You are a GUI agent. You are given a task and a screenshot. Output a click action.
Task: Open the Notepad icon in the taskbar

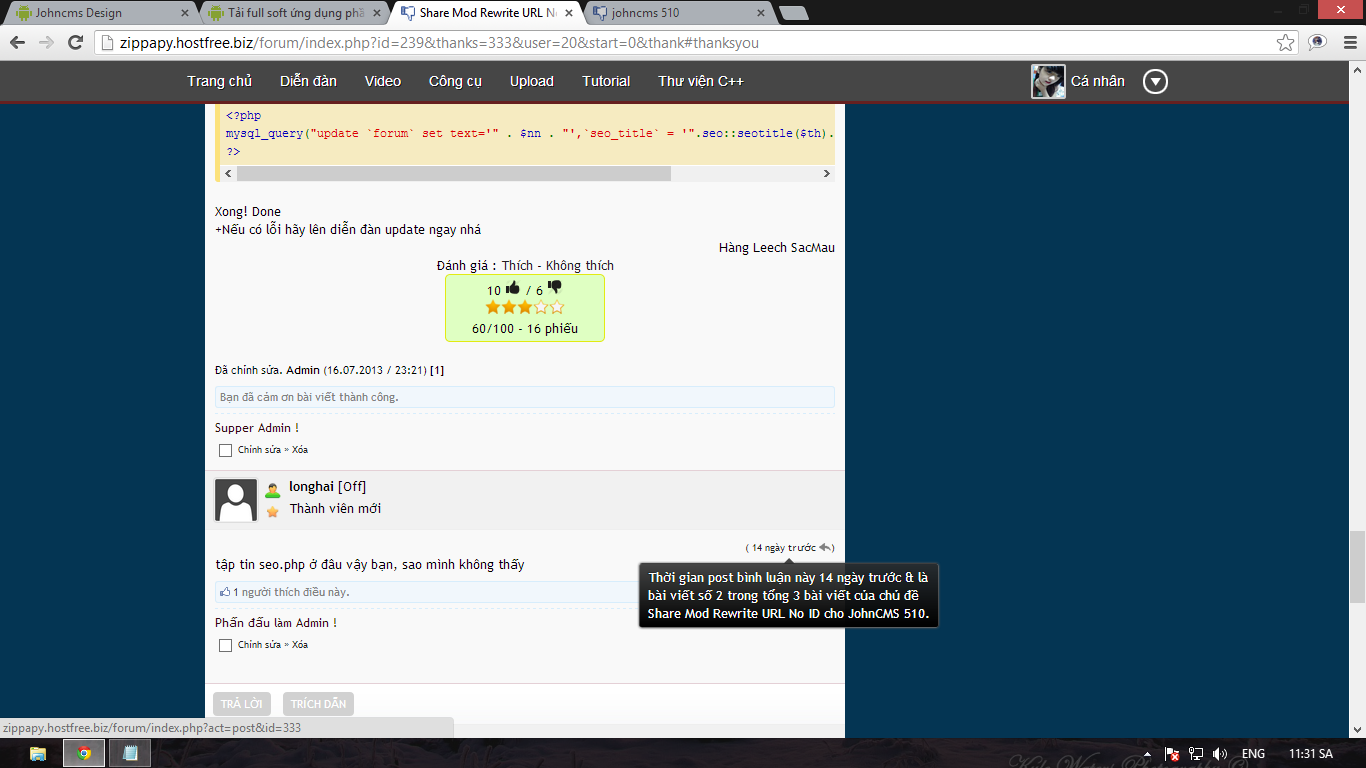pos(130,753)
